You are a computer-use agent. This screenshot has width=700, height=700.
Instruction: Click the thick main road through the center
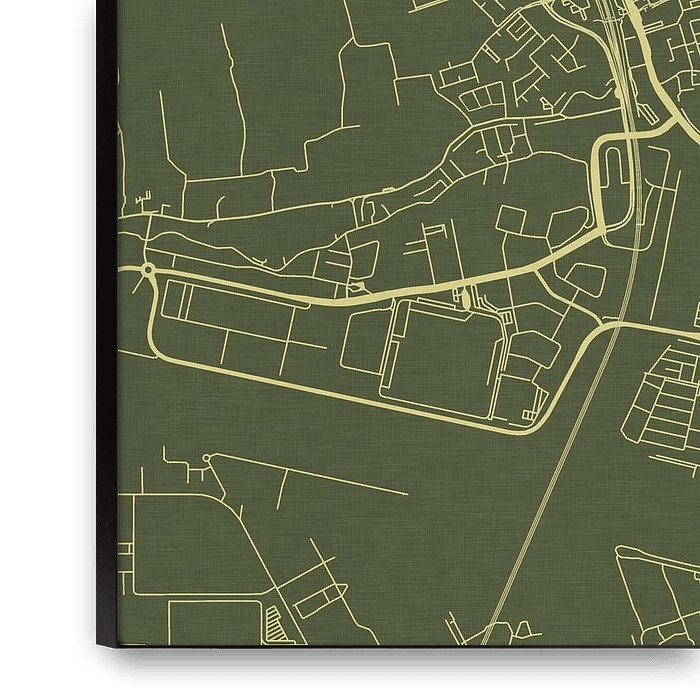400,291
